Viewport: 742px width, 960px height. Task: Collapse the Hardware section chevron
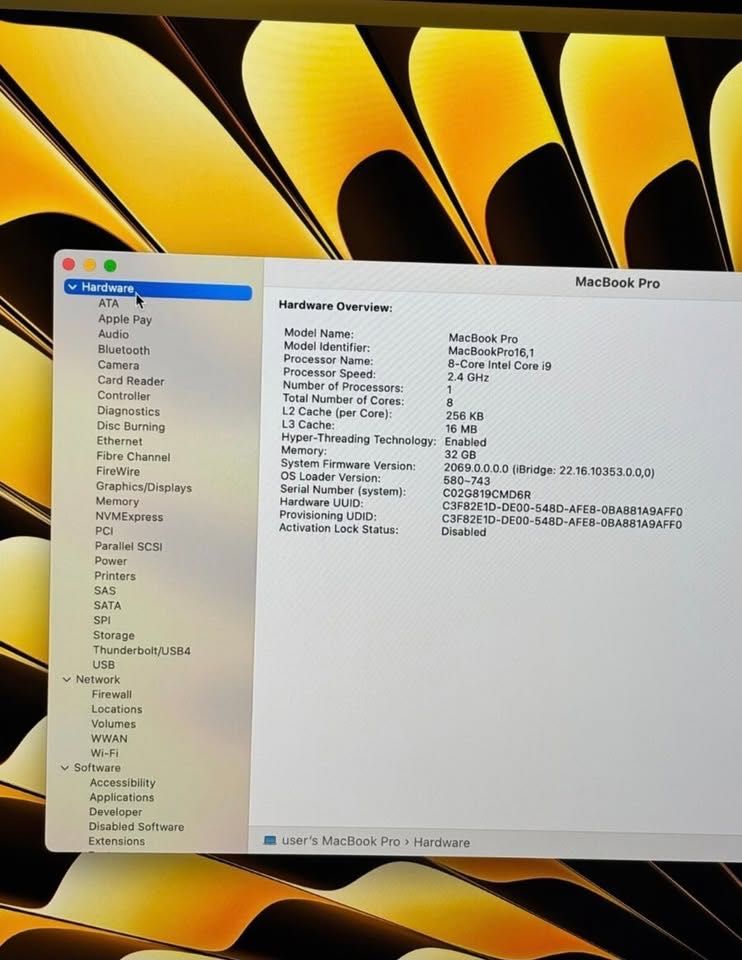coord(72,287)
